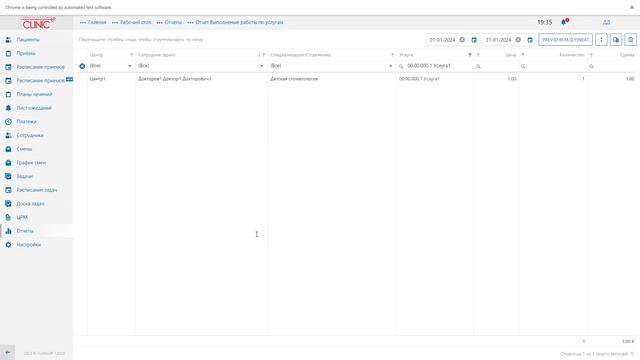Open Настройки gear icon in sidebar

(x=8, y=245)
